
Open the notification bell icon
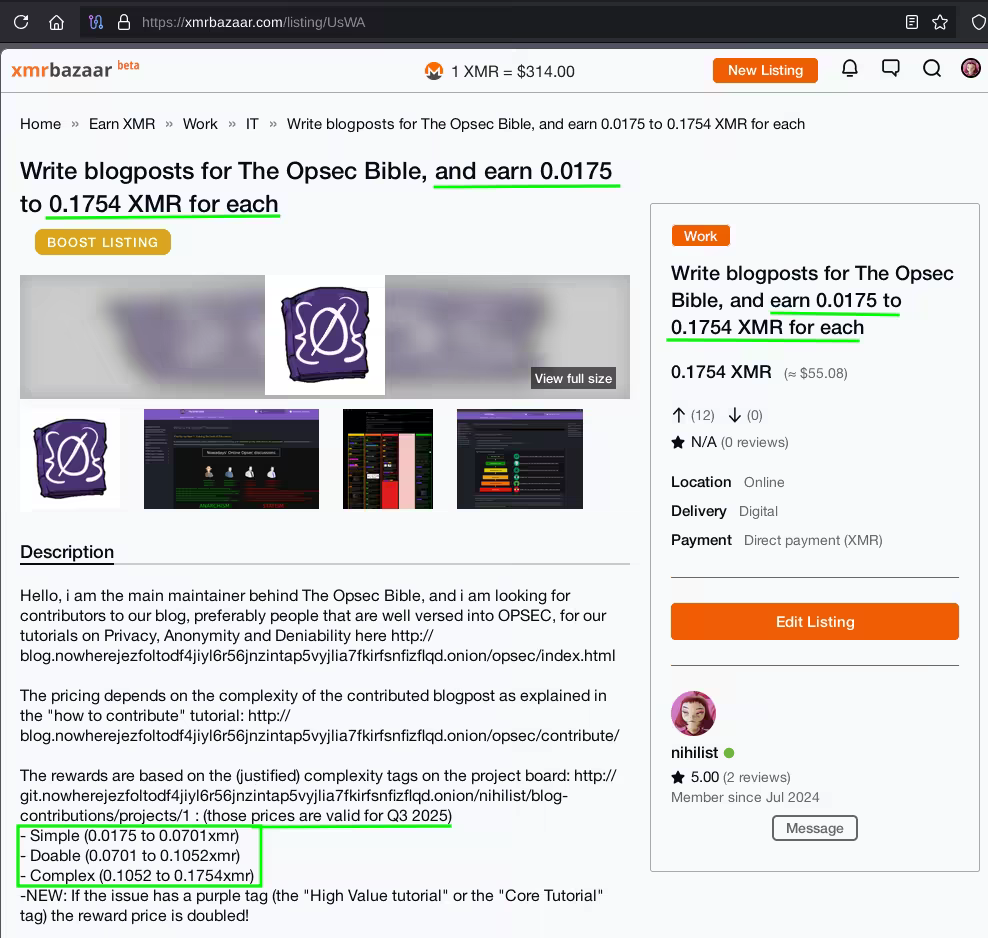(850, 69)
